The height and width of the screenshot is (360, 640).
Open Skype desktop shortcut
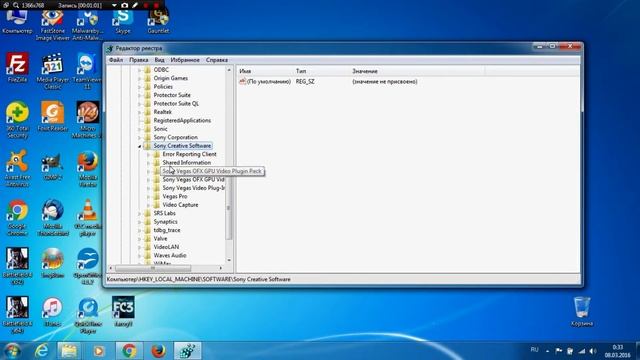[x=123, y=20]
